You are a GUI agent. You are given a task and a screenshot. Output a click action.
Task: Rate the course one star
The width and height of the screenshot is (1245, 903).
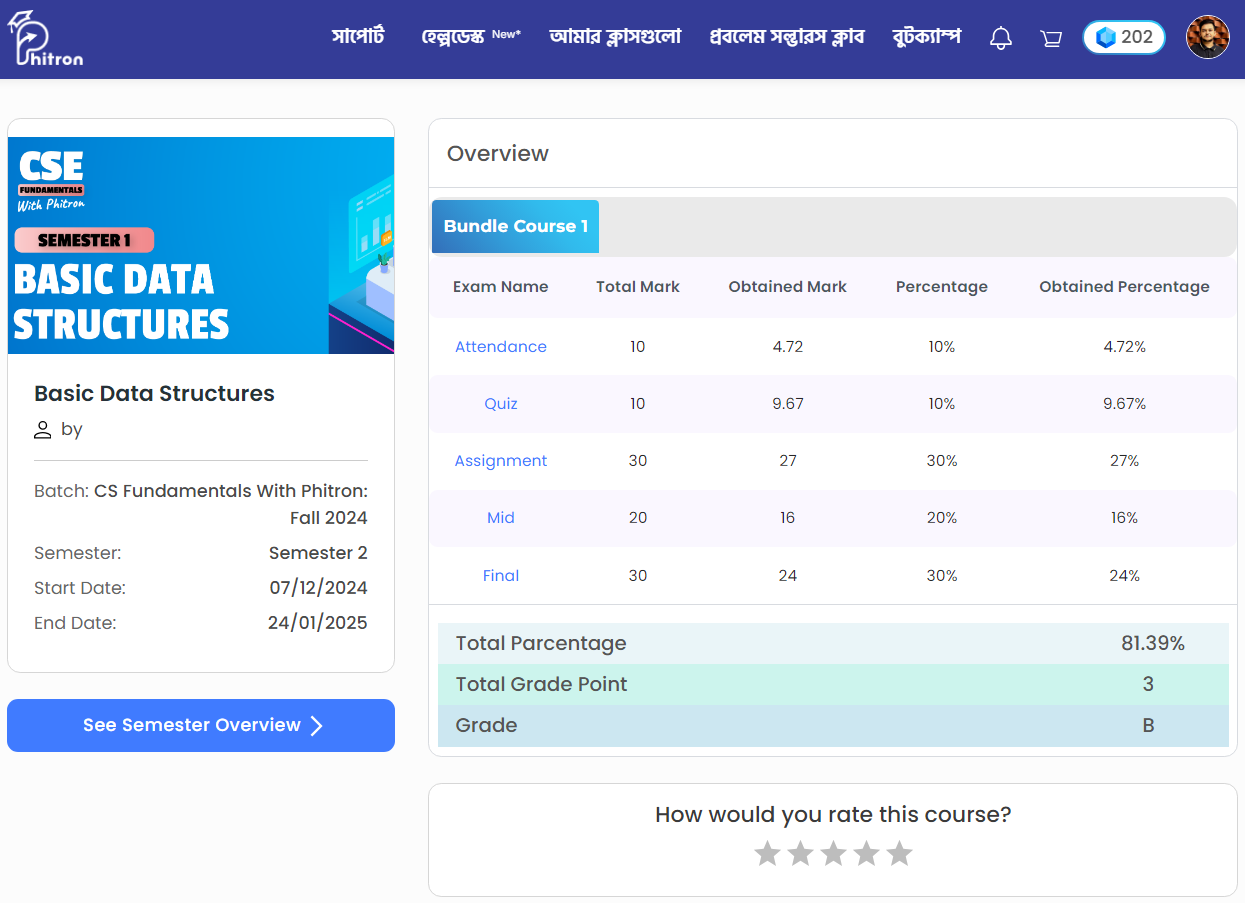[x=767, y=853]
